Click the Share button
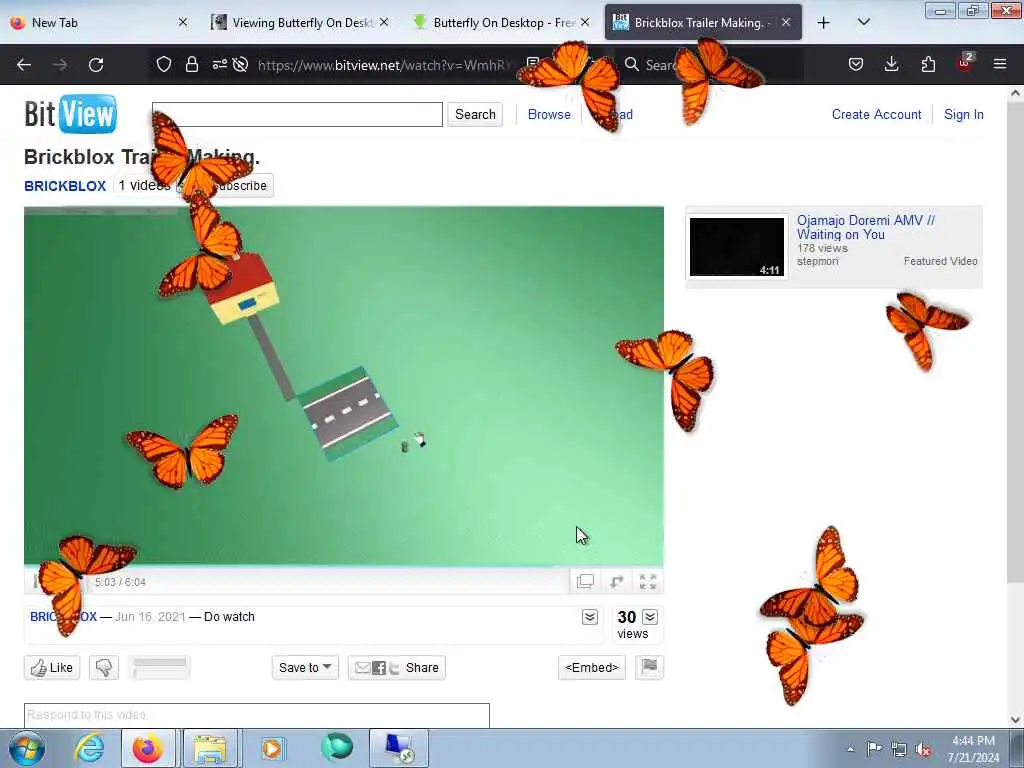 [x=396, y=667]
